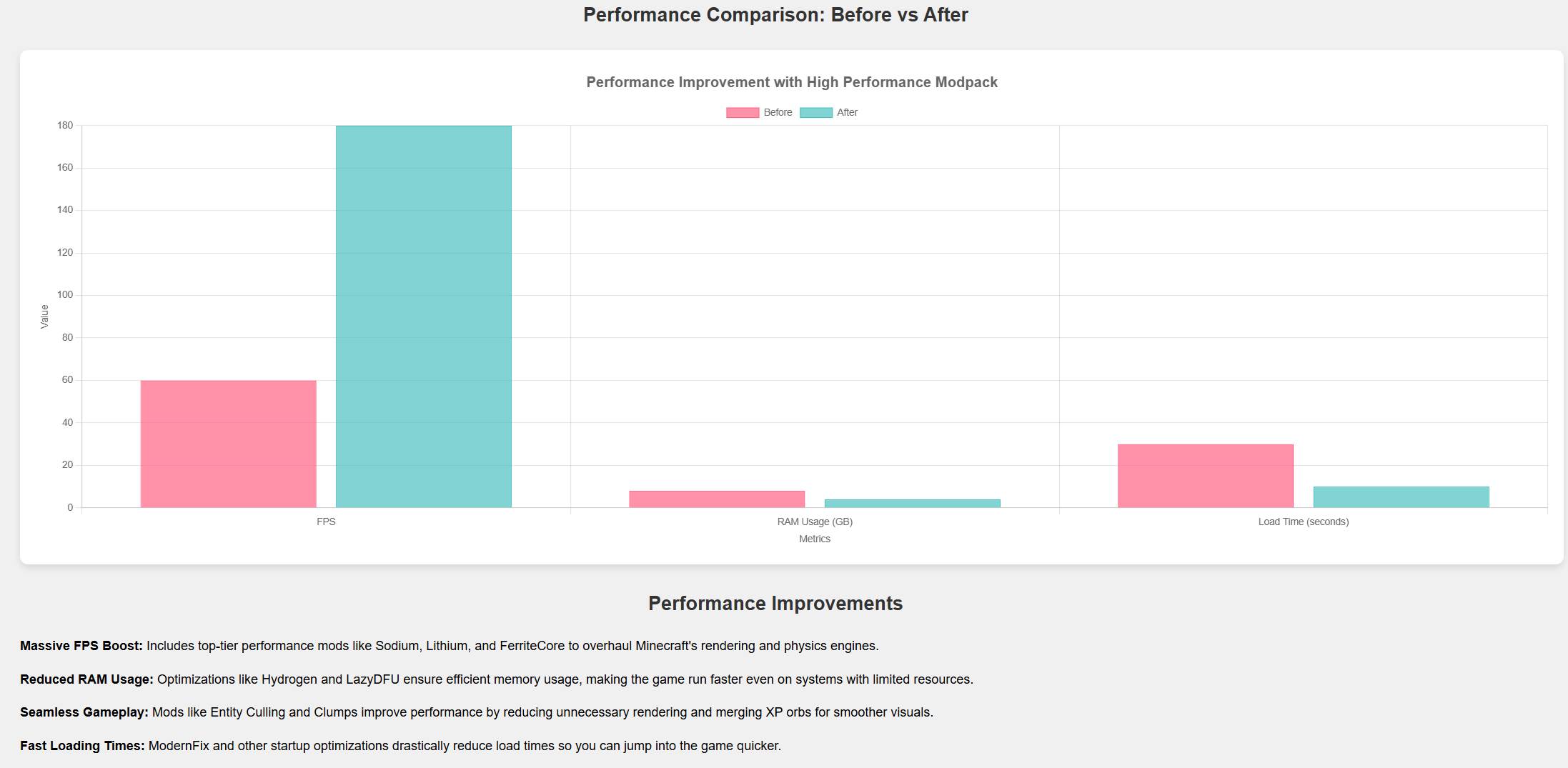
Task: Toggle the pink Before legend swatch
Action: point(743,113)
